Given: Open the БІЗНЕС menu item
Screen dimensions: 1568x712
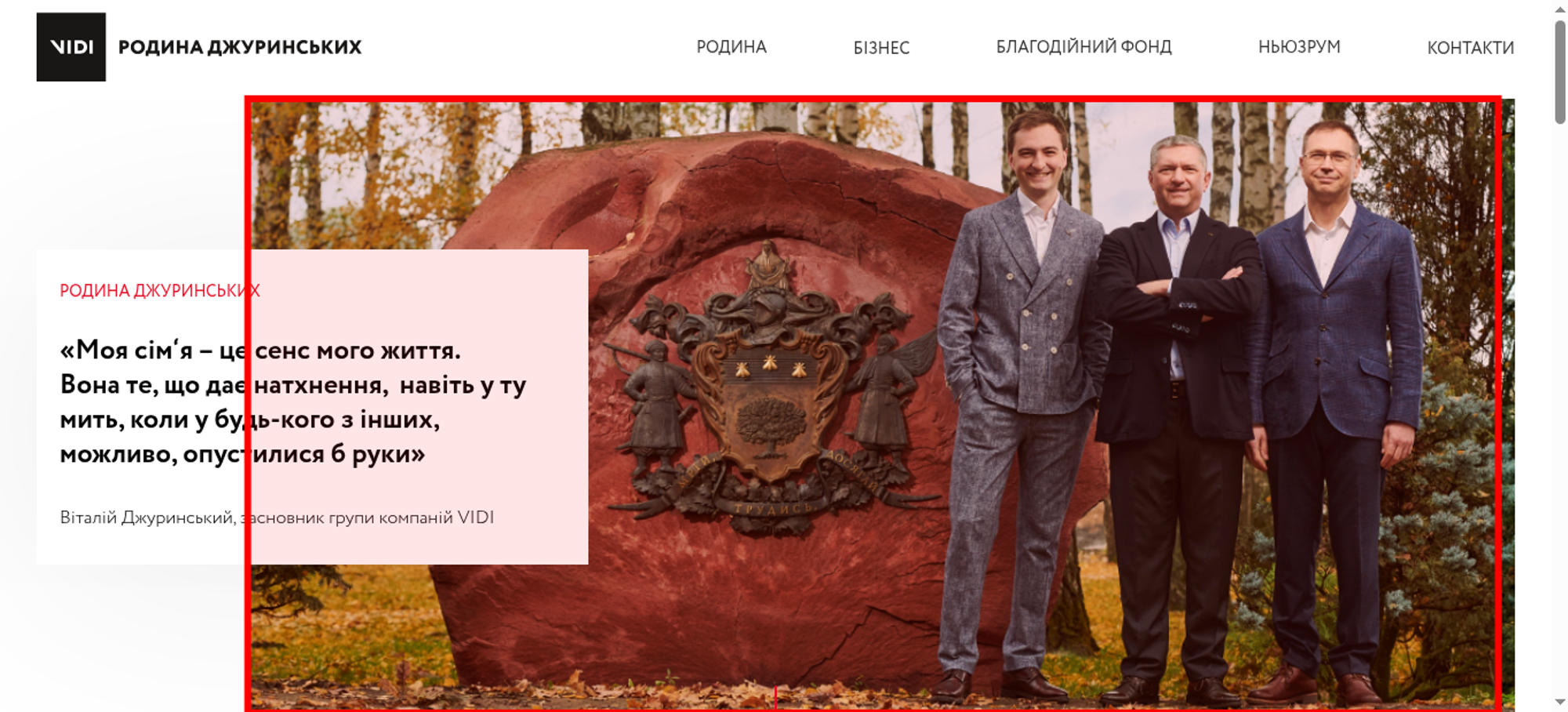Looking at the screenshot, I should pyautogui.click(x=881, y=48).
